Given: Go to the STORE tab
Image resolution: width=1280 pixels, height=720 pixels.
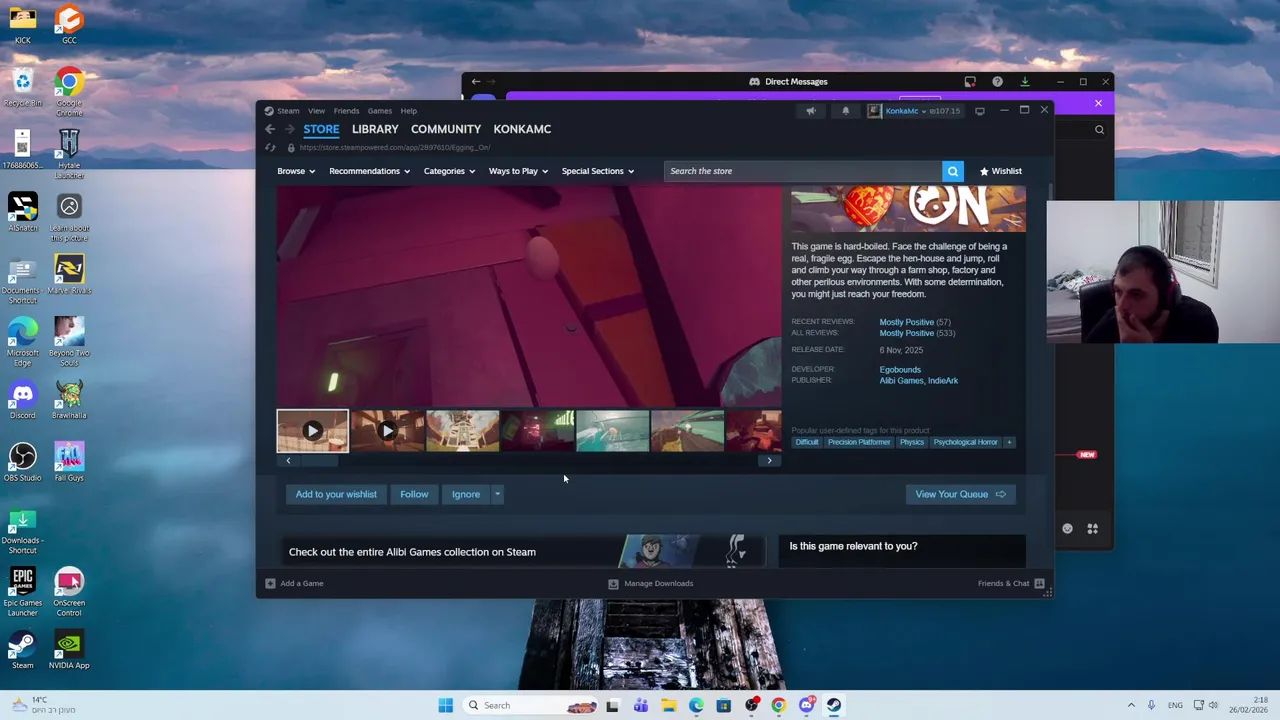Looking at the screenshot, I should [321, 129].
